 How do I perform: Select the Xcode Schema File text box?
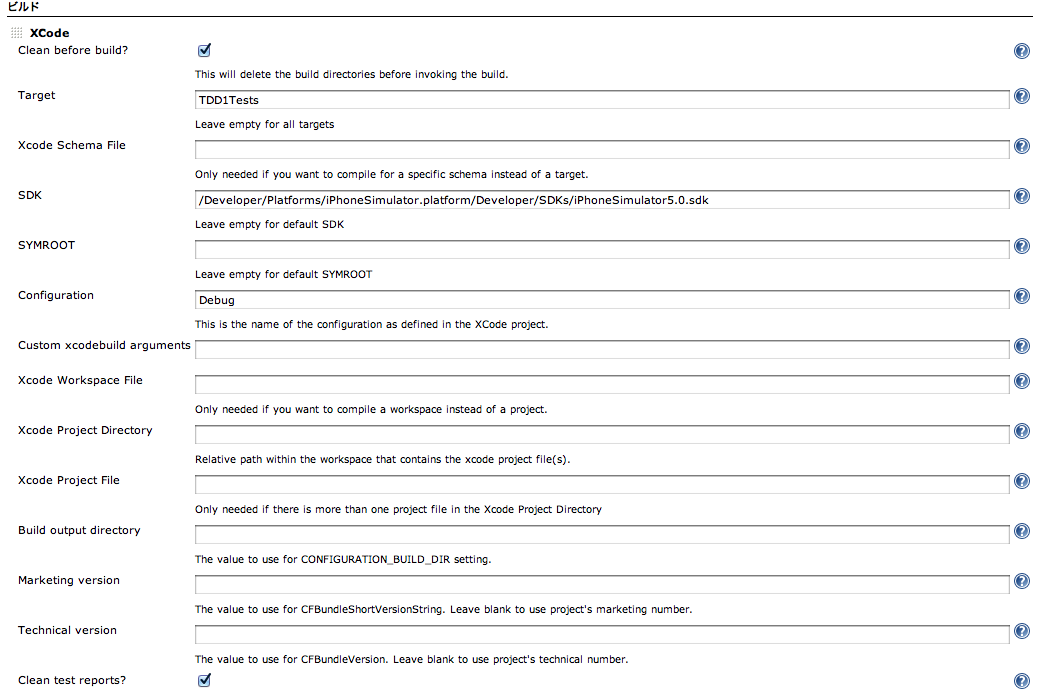pos(602,150)
